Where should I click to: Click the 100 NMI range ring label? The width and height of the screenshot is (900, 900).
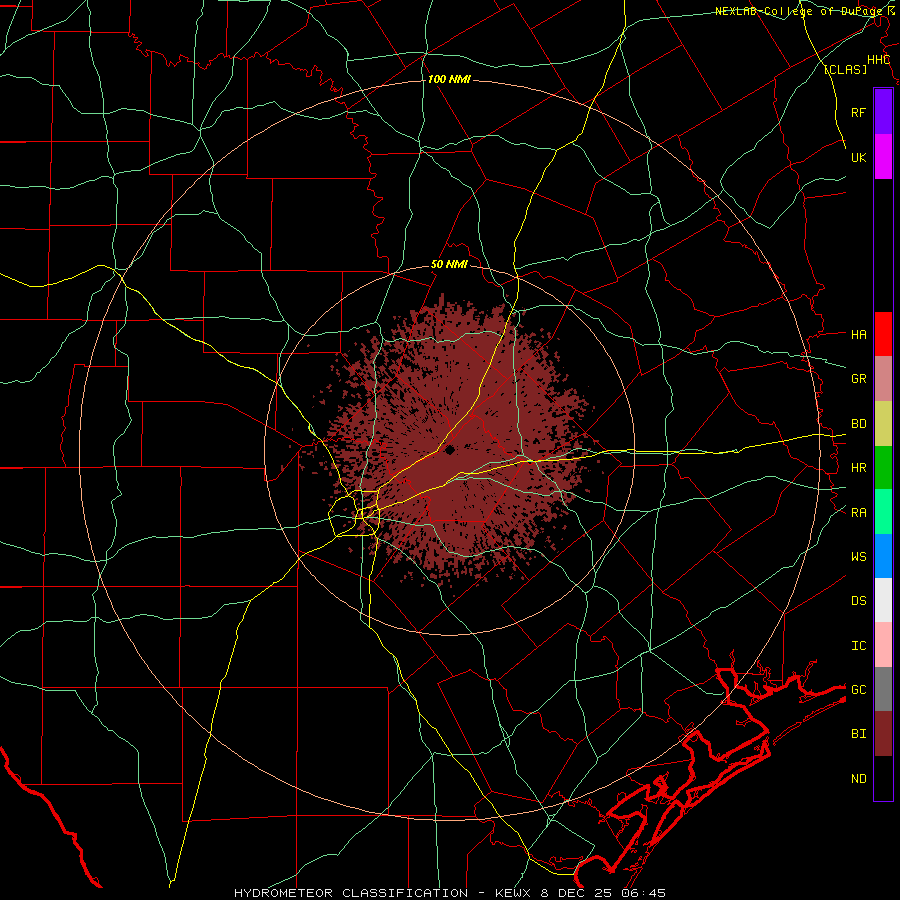tap(449, 79)
